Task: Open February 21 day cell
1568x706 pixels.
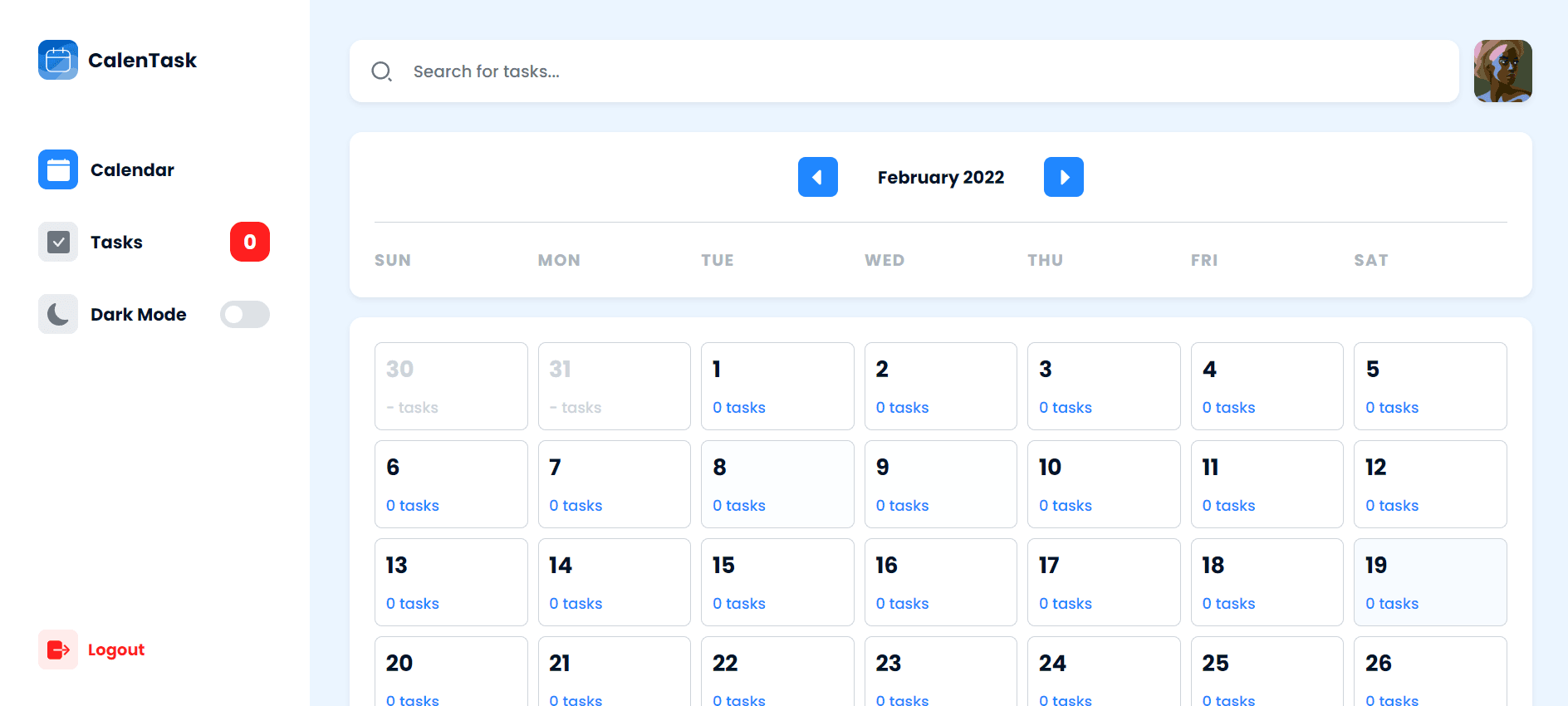Action: (615, 672)
